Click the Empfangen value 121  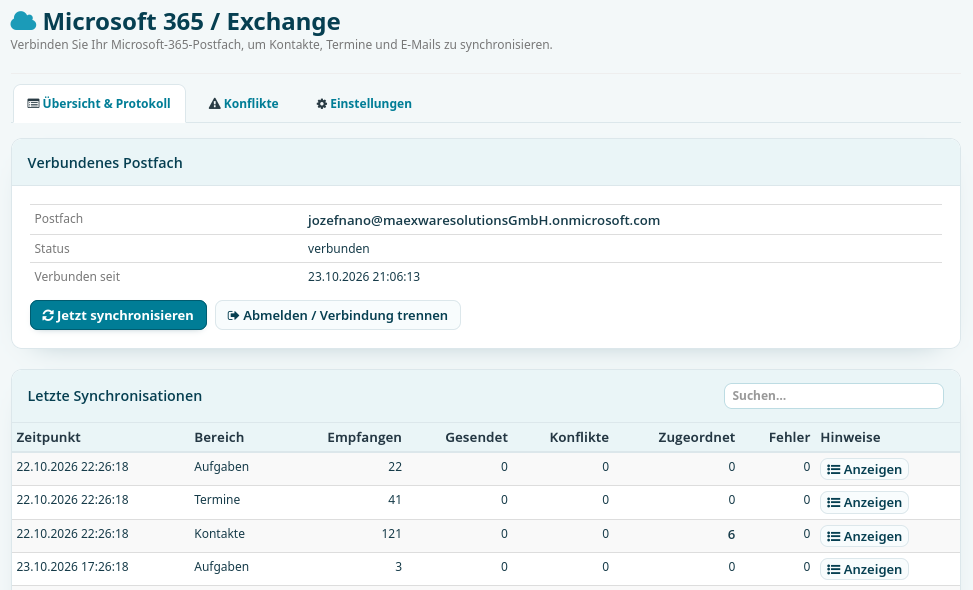point(392,534)
